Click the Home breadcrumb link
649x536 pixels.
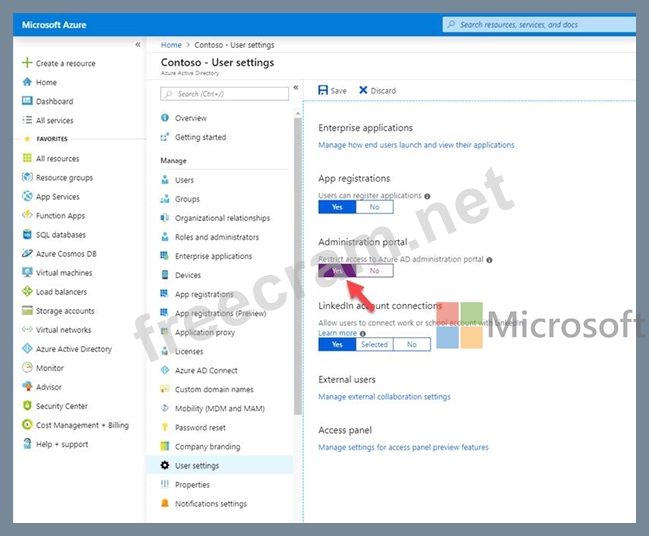(x=171, y=45)
